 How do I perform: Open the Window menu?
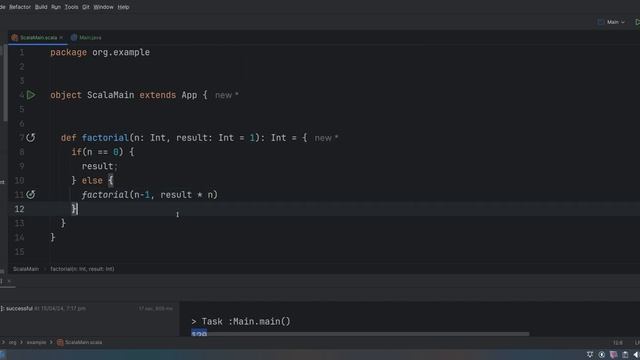point(103,7)
